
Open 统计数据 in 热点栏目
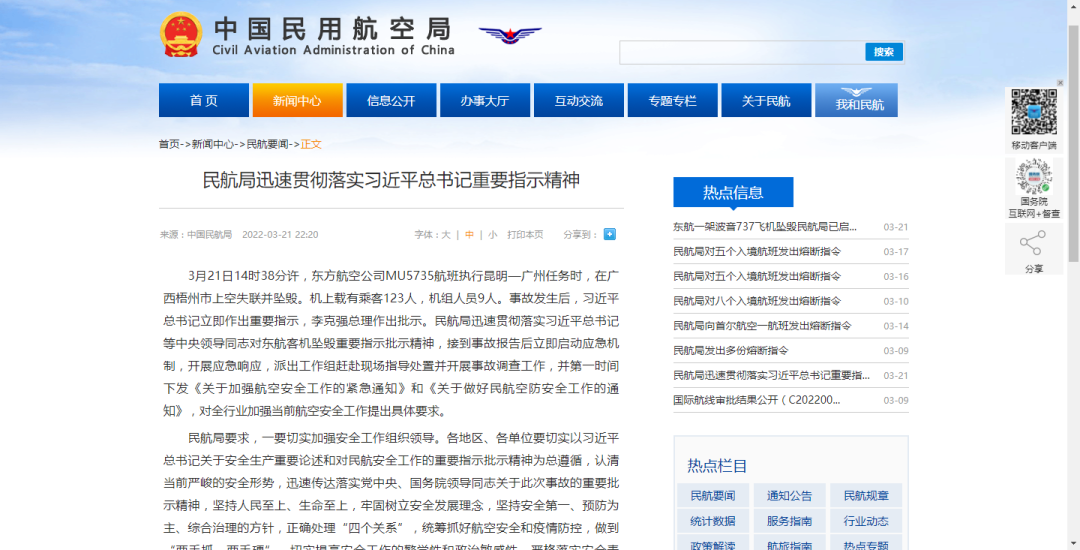(713, 520)
